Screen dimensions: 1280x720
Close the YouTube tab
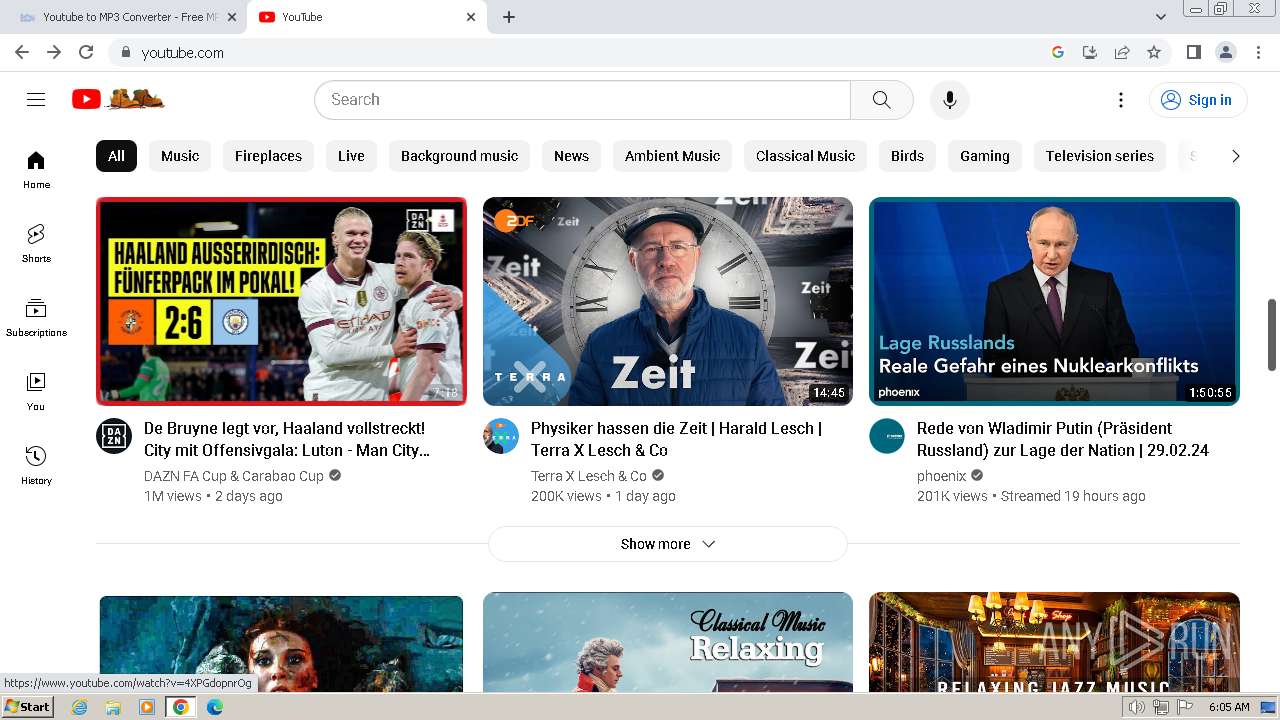tap(471, 17)
